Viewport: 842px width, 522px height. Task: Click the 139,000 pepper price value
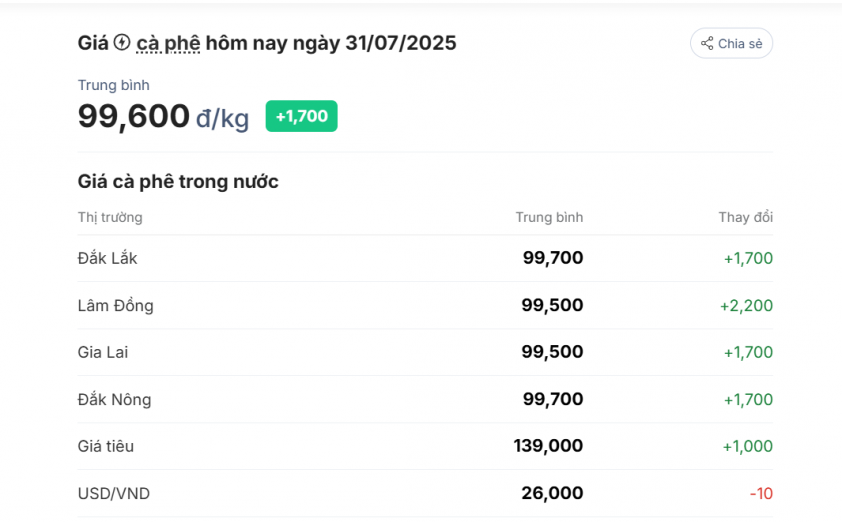[x=548, y=446]
